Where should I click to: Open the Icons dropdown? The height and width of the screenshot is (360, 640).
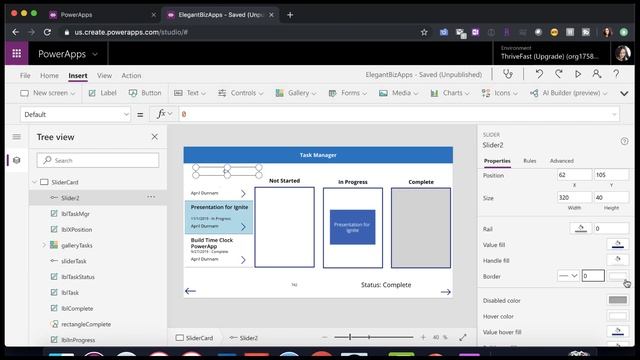(500, 93)
